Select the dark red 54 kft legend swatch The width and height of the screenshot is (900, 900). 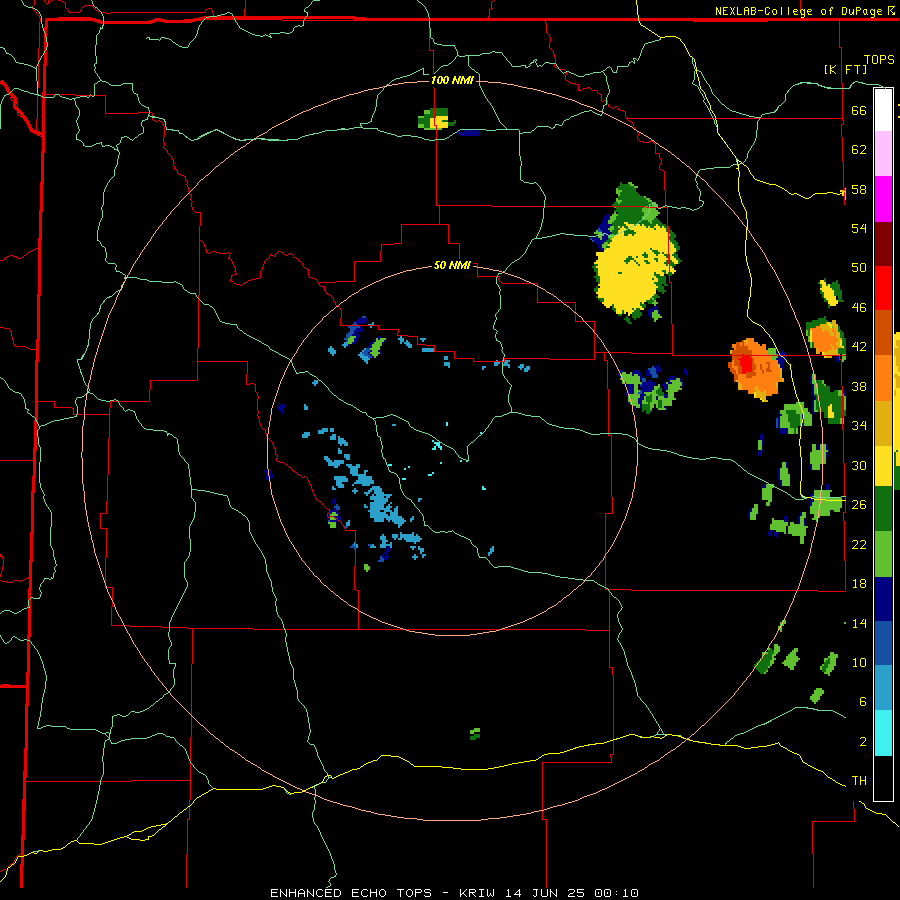click(883, 244)
